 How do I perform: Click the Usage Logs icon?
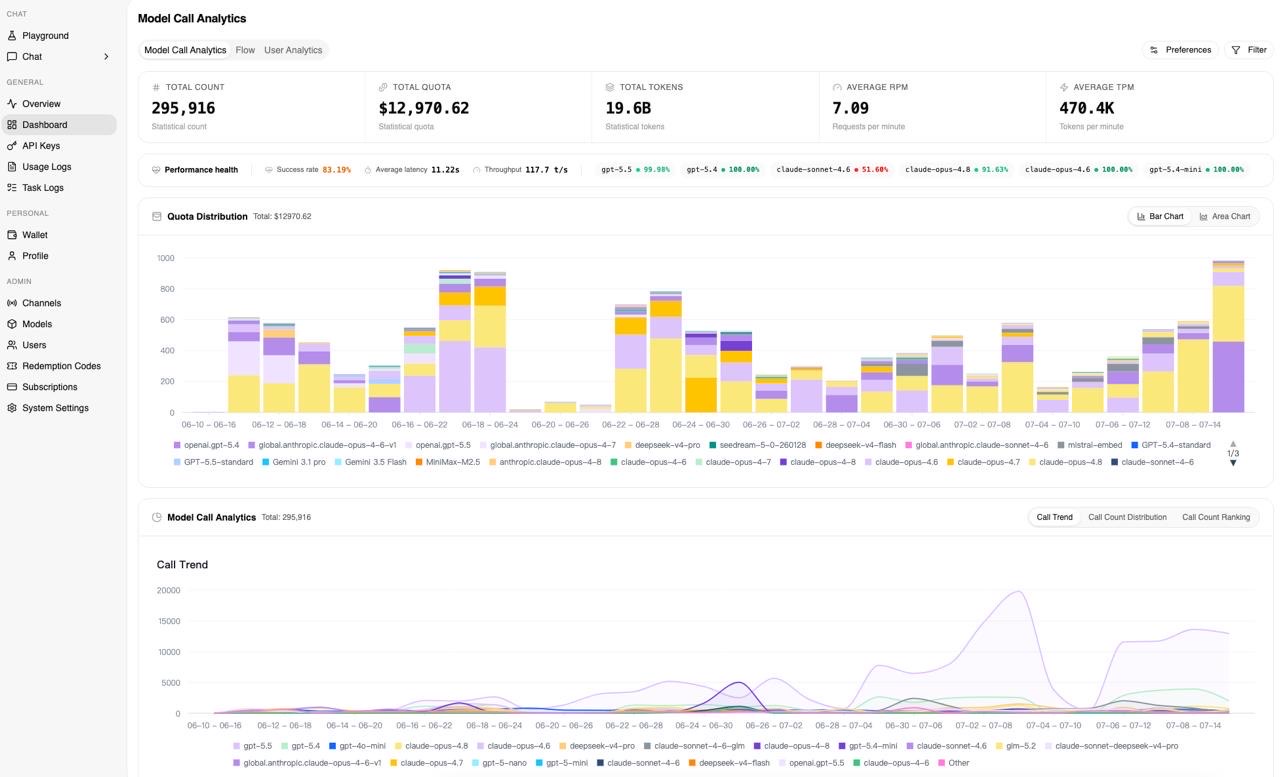coord(12,166)
